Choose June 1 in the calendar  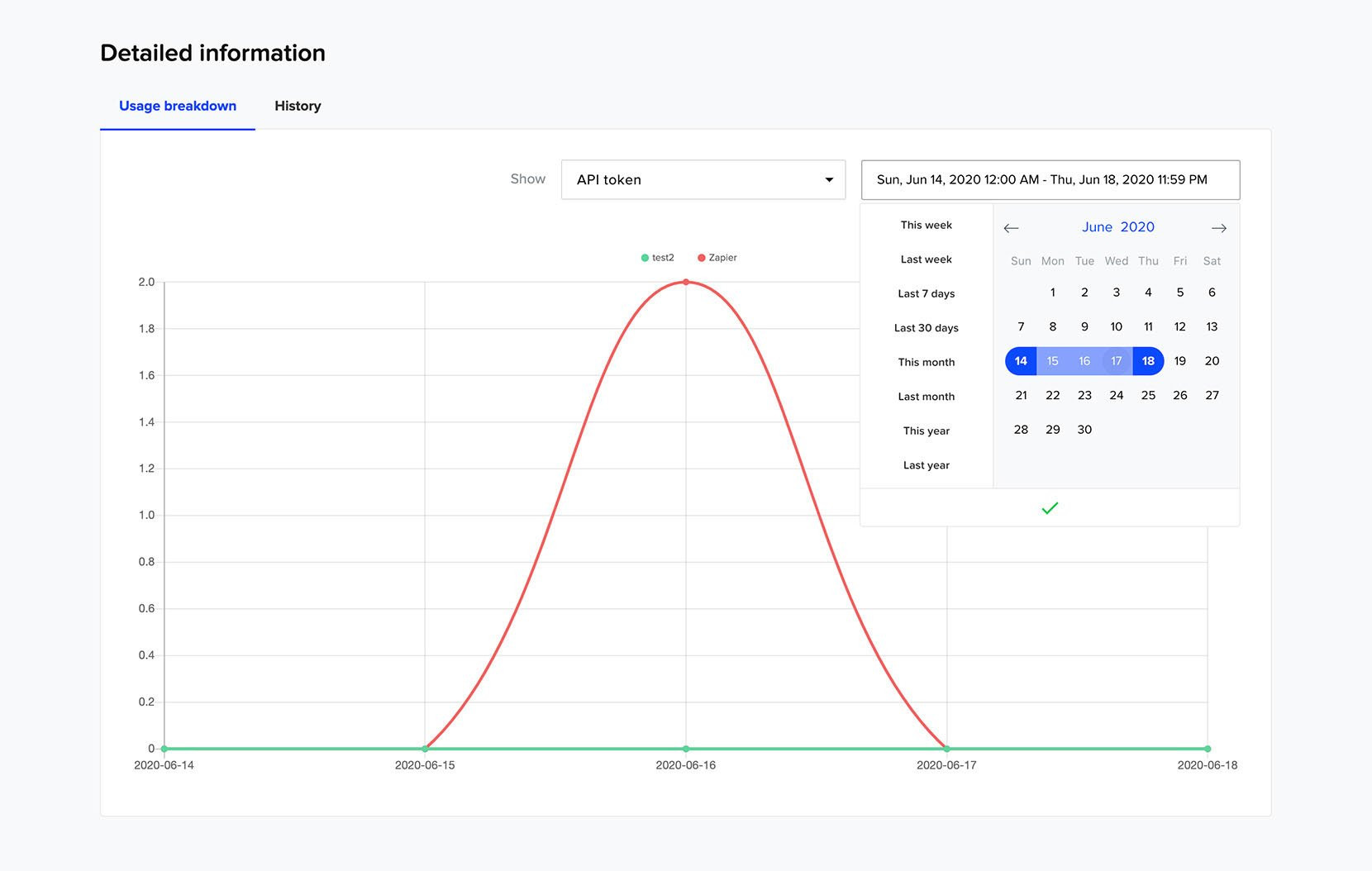(1053, 293)
